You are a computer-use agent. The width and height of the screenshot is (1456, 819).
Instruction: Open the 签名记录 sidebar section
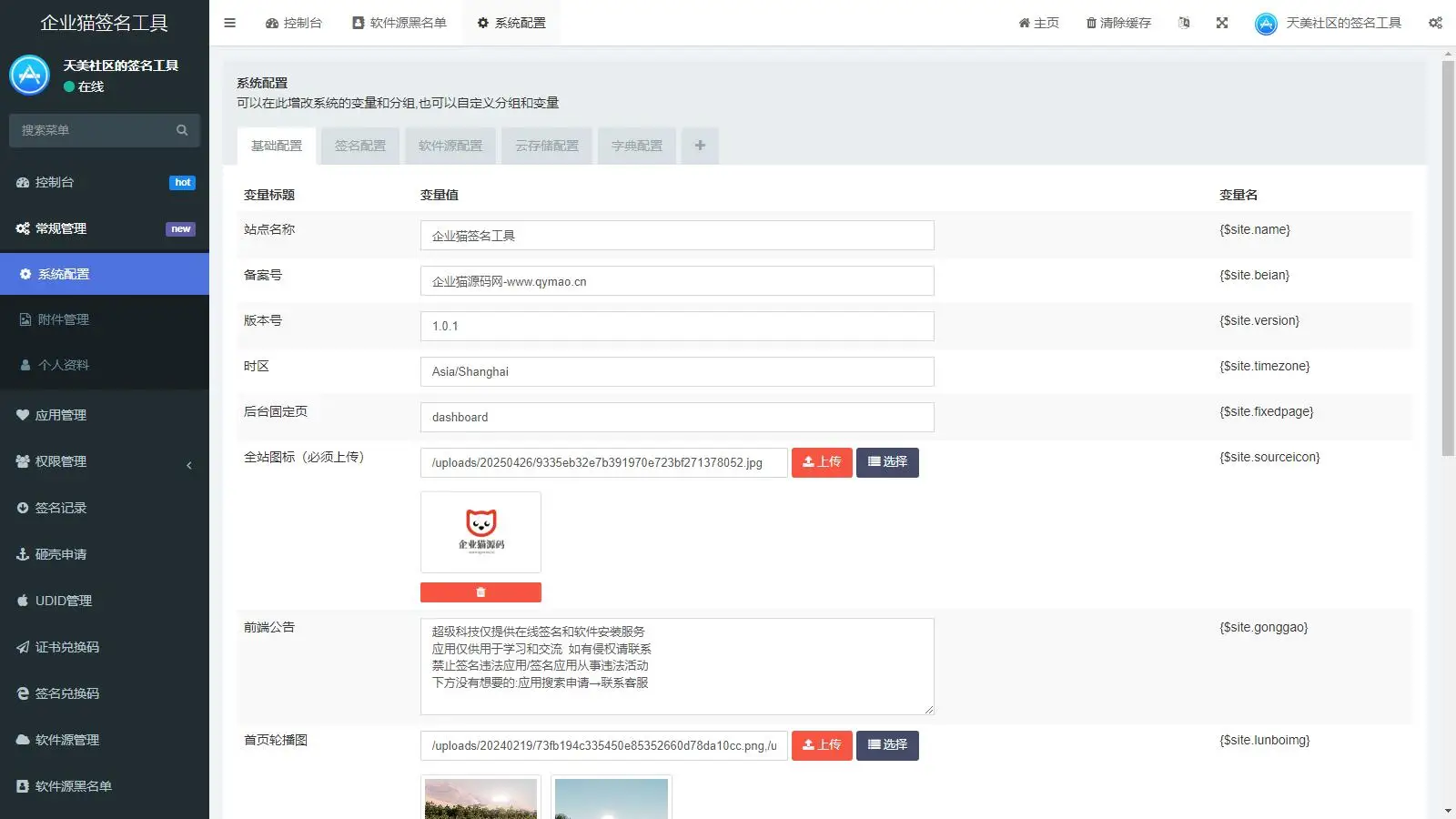tap(60, 508)
